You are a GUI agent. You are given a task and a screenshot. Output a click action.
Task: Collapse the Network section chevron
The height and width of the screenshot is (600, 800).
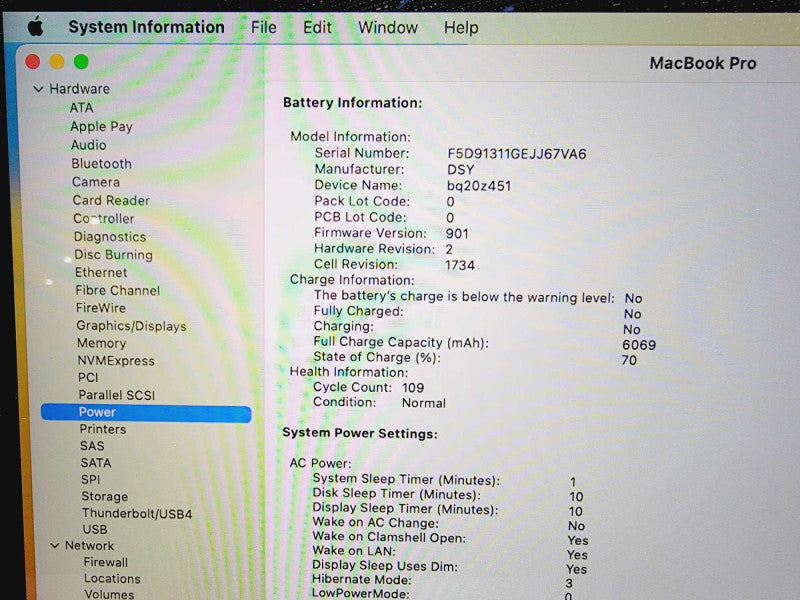coord(55,545)
